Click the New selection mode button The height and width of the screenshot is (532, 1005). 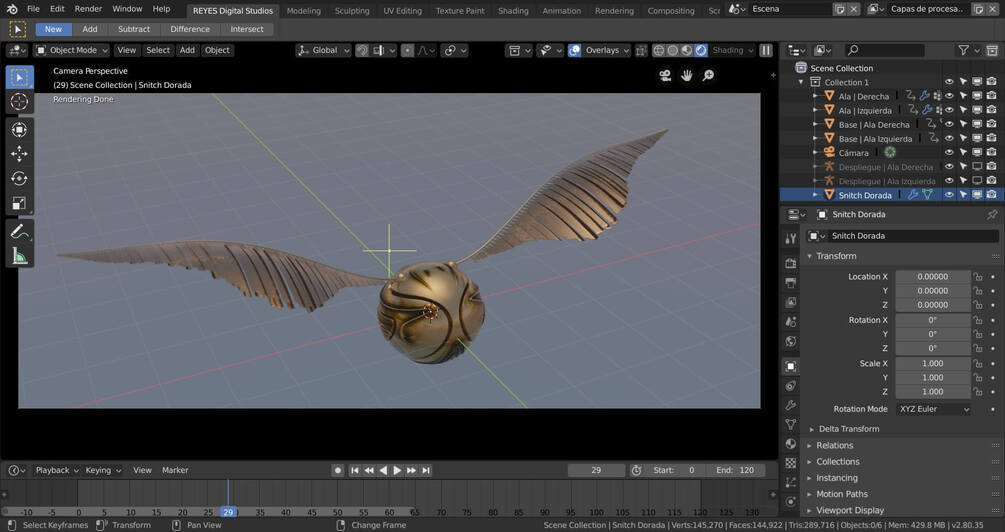tap(53, 29)
